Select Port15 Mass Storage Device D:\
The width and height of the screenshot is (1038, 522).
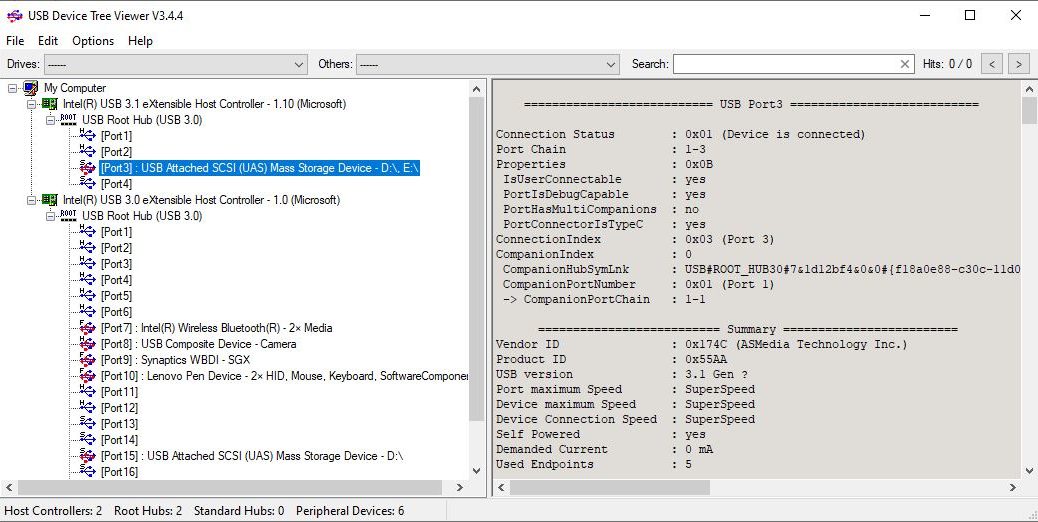click(252, 455)
